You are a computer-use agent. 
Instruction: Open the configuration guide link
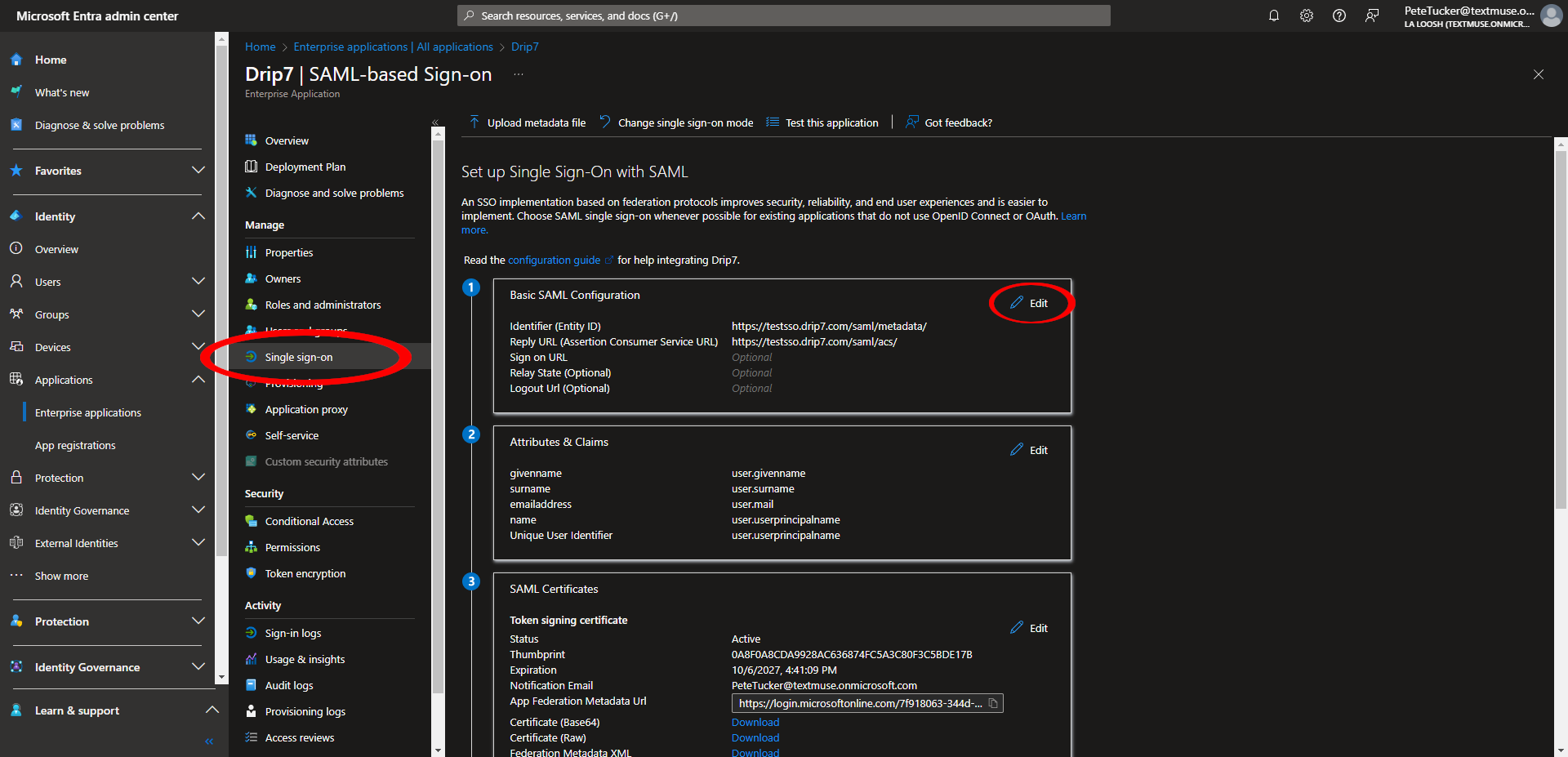(x=555, y=260)
